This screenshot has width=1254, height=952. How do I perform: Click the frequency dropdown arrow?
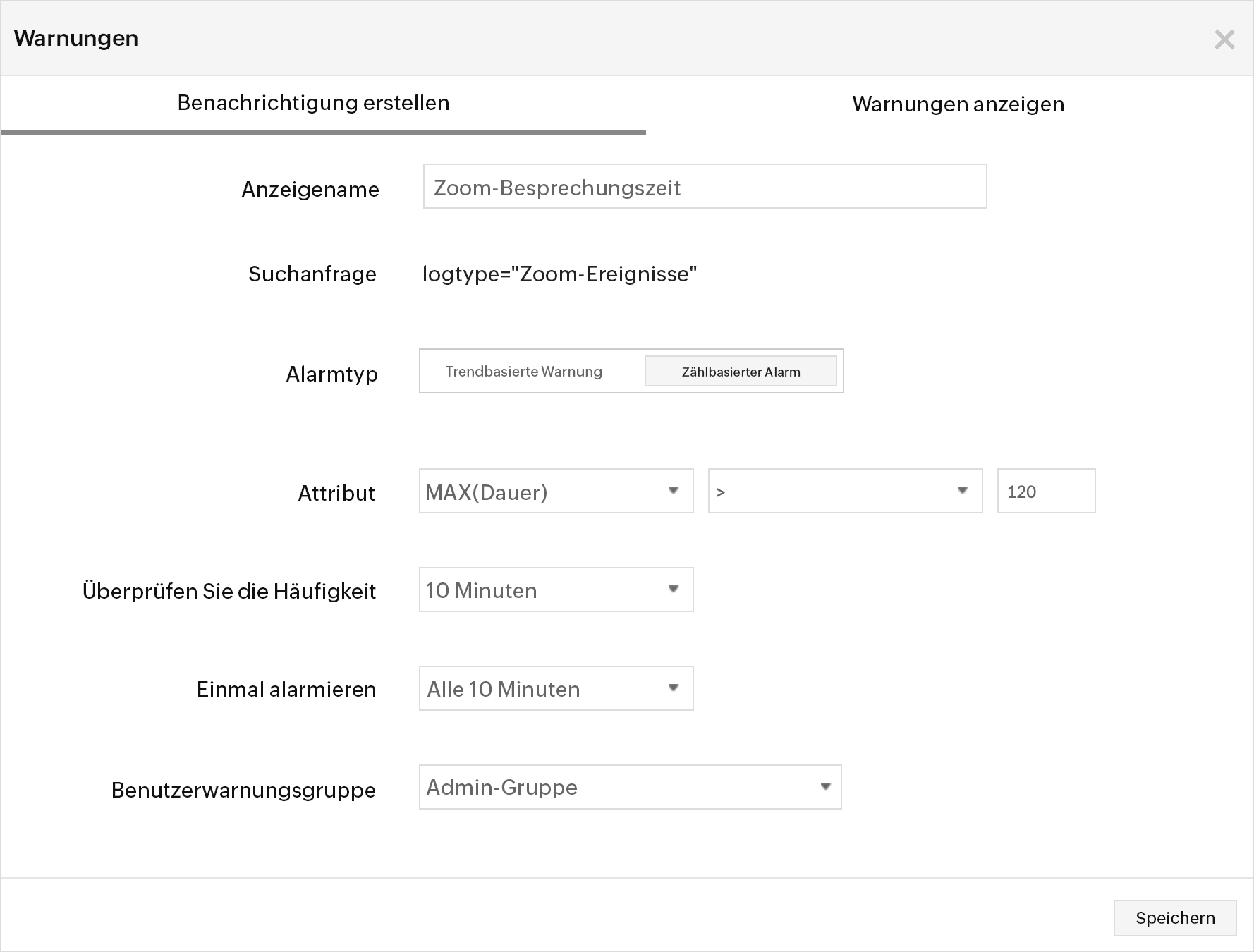[674, 590]
